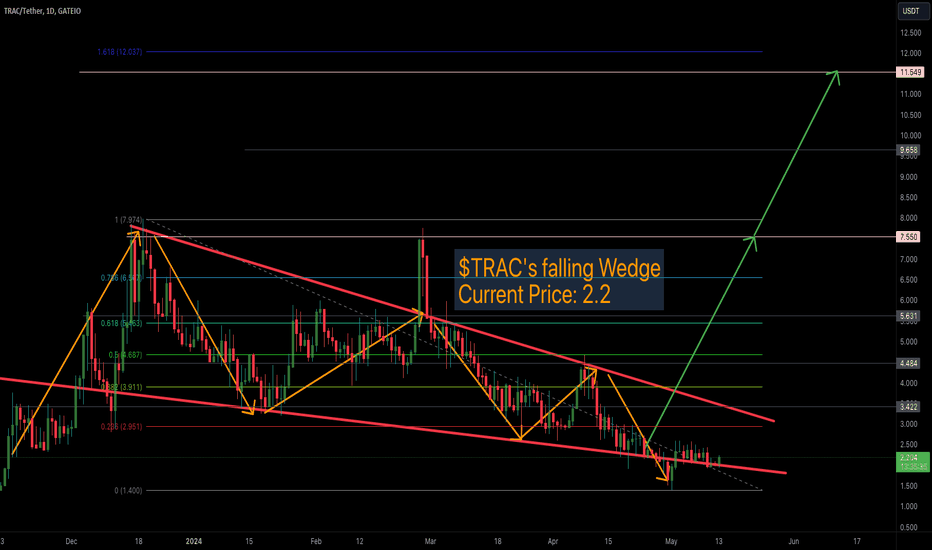The width and height of the screenshot is (932, 550).
Task: Click 3.000 on the price axis
Action: [x=909, y=424]
